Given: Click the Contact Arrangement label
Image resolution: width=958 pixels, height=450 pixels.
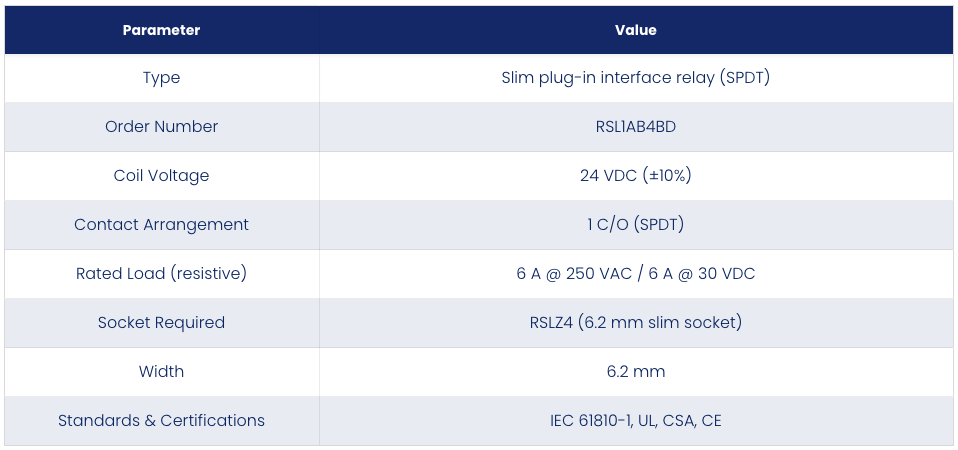Looking at the screenshot, I should coord(161,225).
